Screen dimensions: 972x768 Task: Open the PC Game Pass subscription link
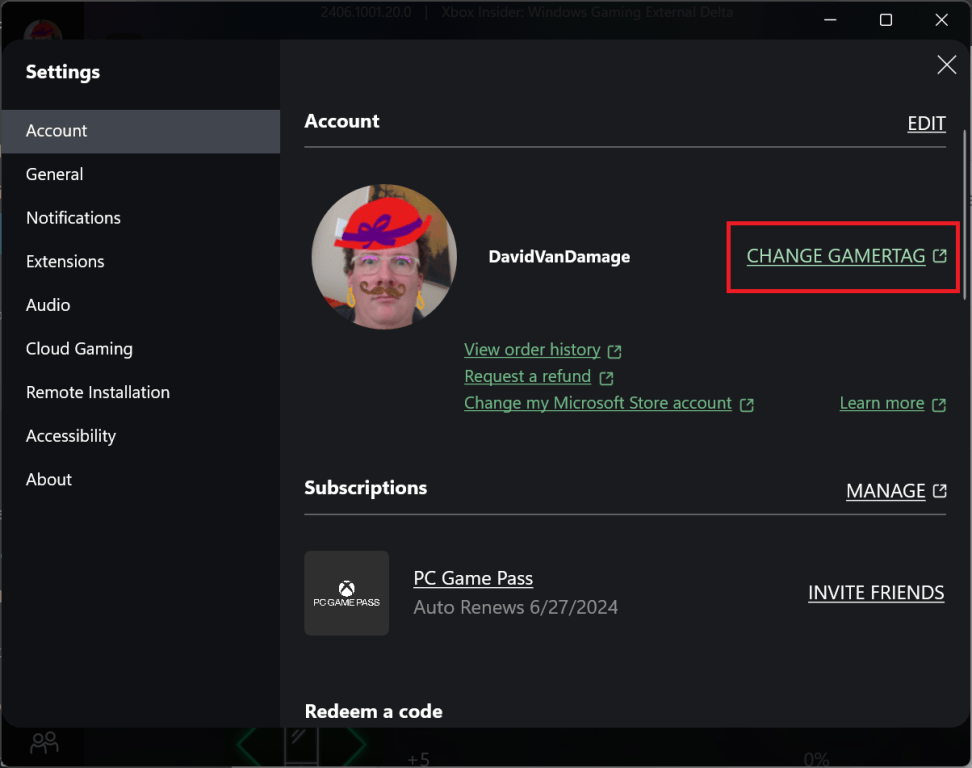pyautogui.click(x=473, y=578)
